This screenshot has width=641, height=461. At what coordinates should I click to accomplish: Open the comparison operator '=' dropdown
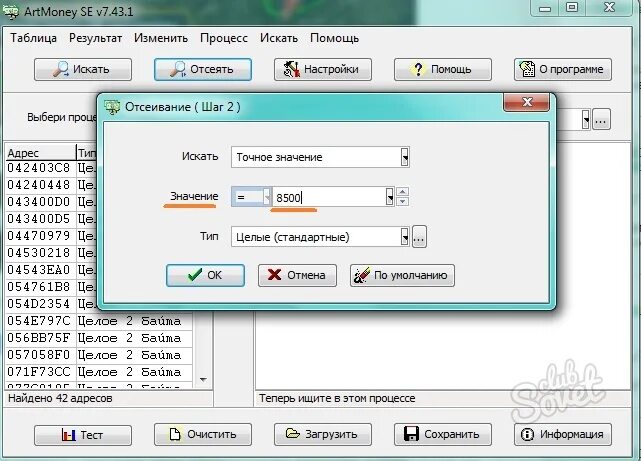[x=267, y=197]
